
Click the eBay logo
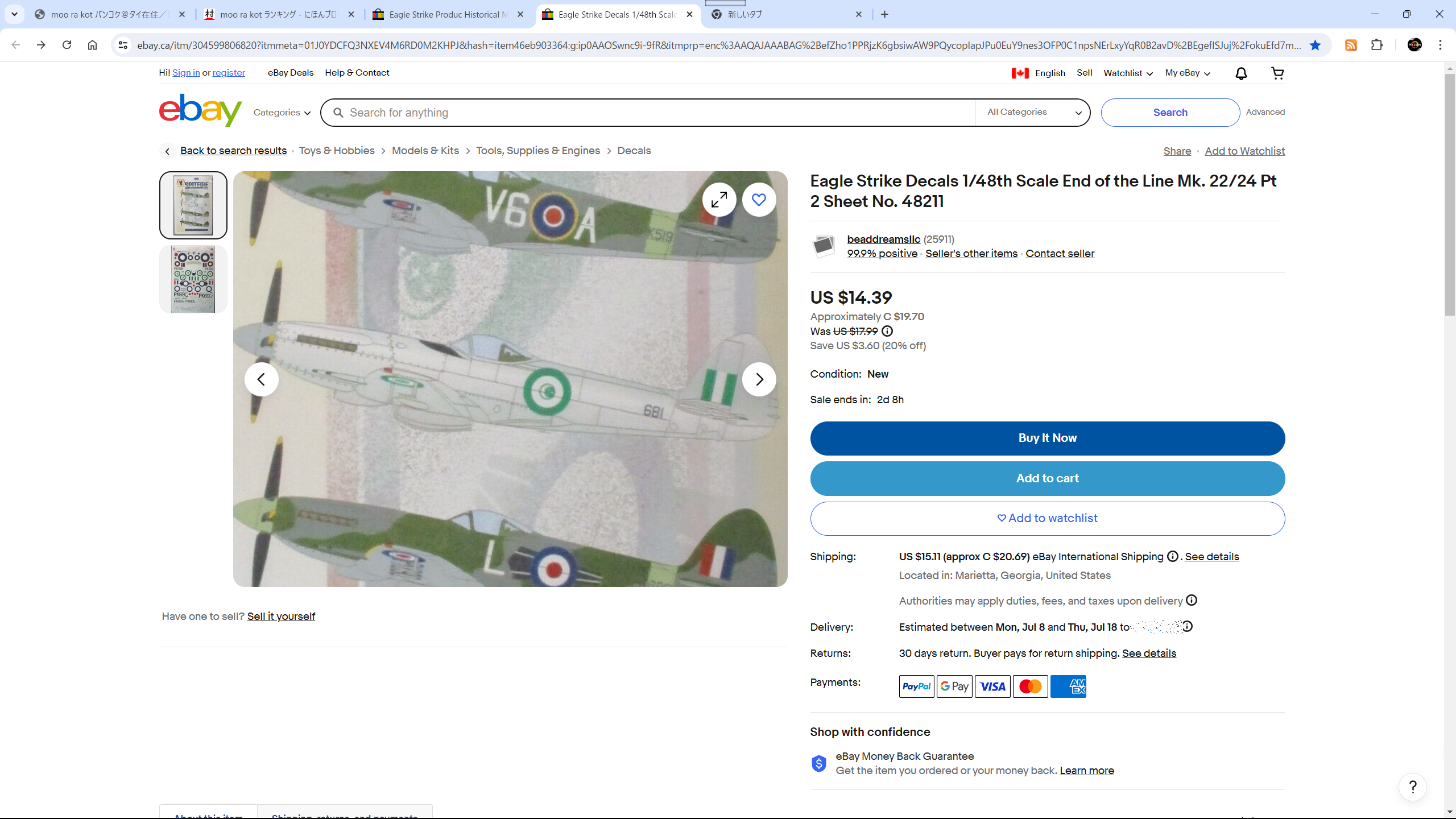(x=200, y=110)
